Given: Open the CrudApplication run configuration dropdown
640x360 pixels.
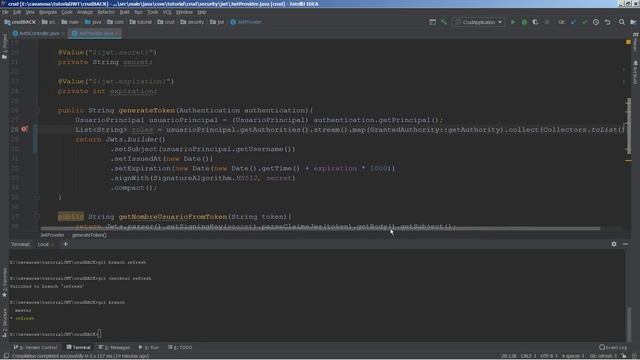Looking at the screenshot, I should point(479,22).
